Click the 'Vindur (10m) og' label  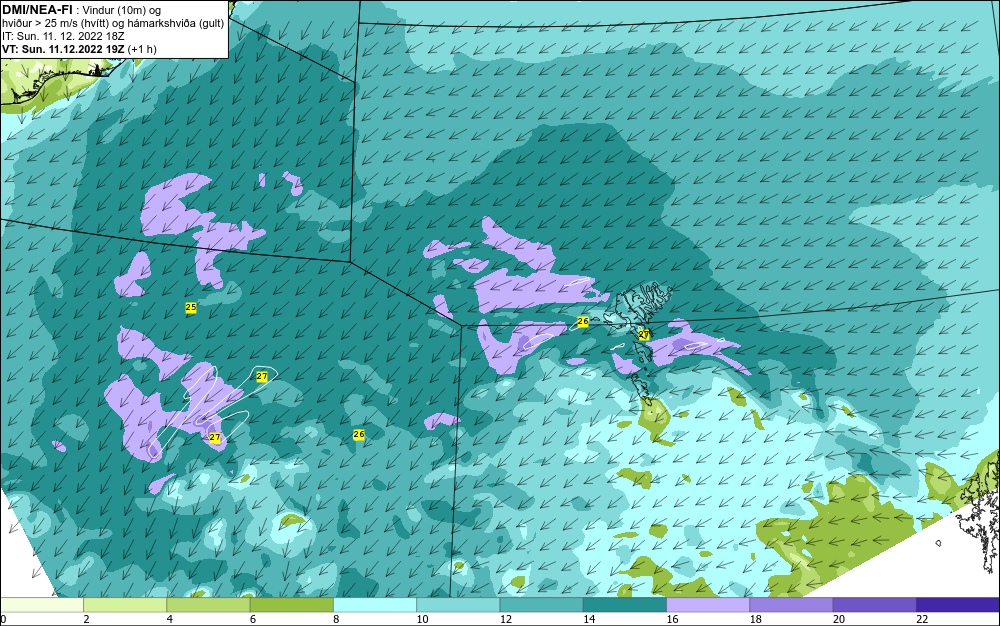click(122, 10)
